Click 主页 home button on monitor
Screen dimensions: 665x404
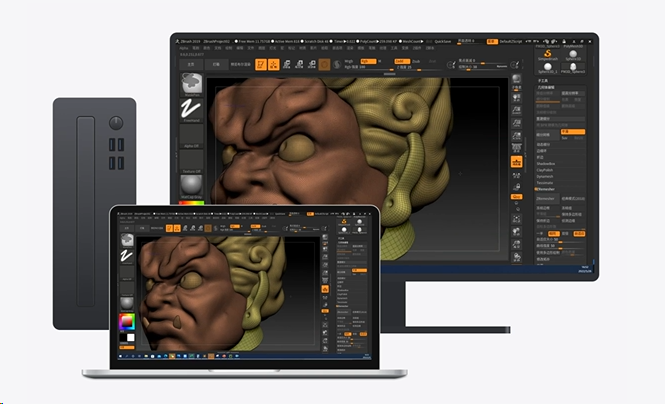click(191, 64)
